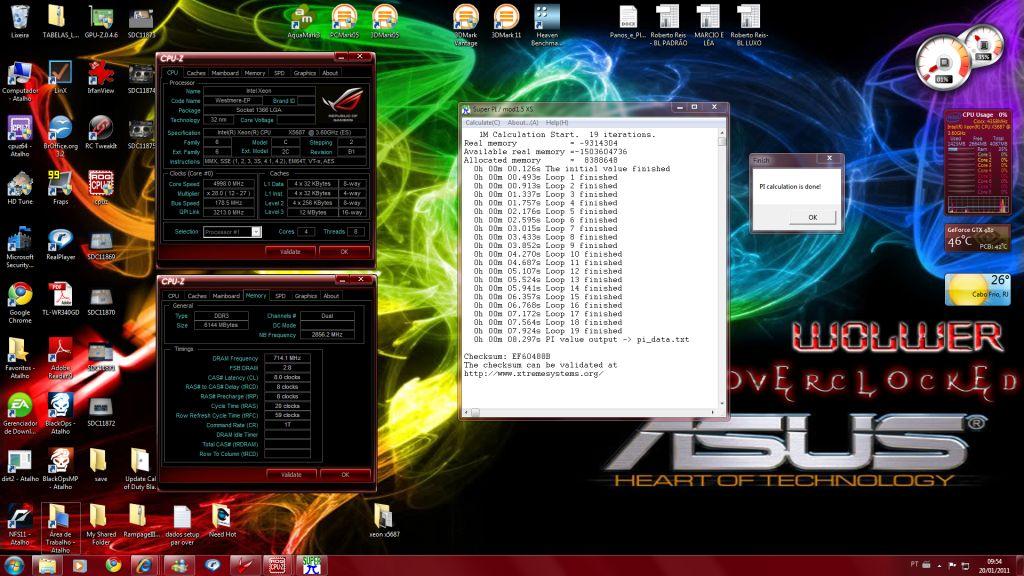Image resolution: width=1024 pixels, height=576 pixels.
Task: Click the Cabo Frio weather gadget
Action: 977,289
